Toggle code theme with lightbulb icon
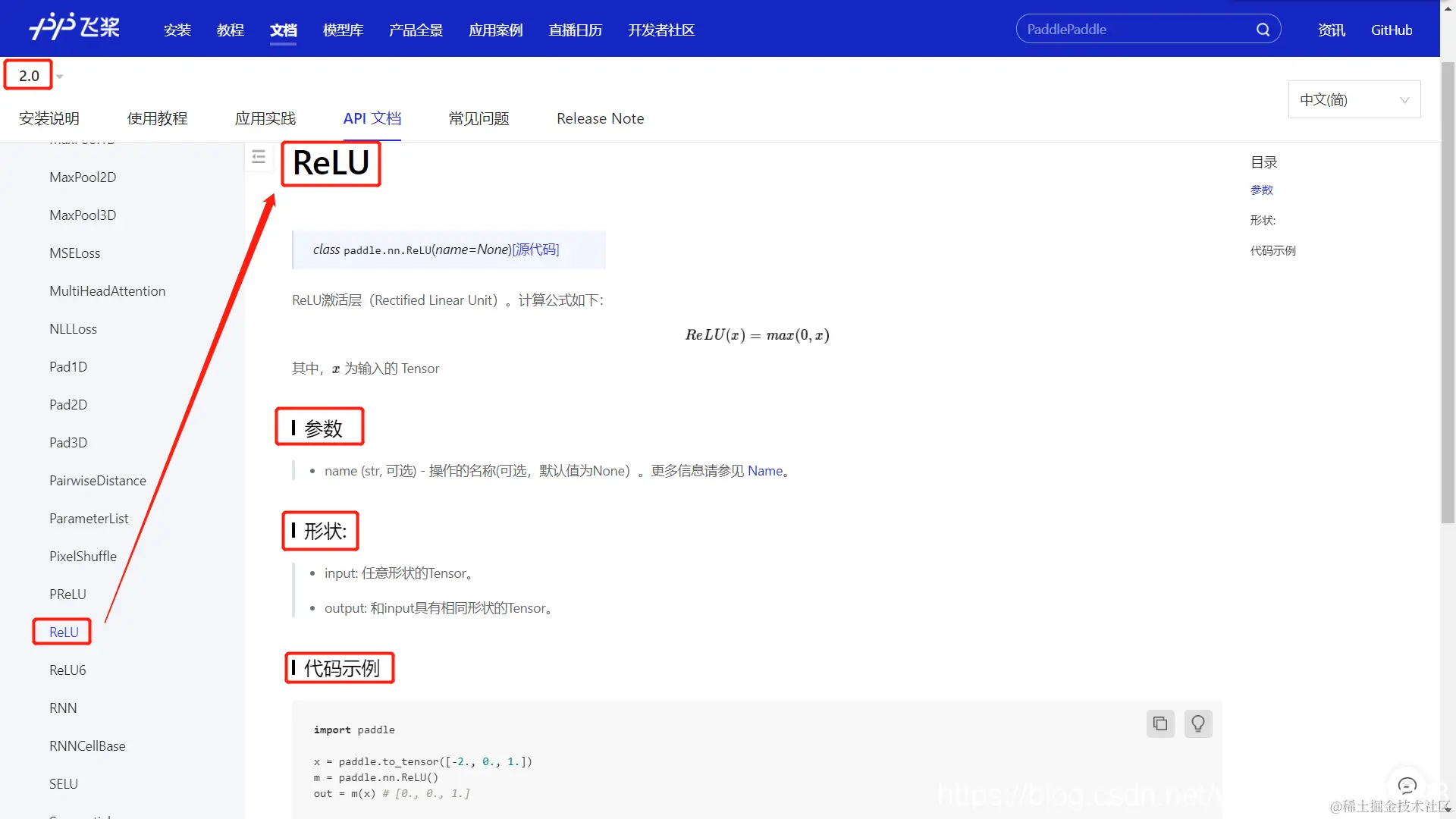The image size is (1456, 819). point(1198,723)
